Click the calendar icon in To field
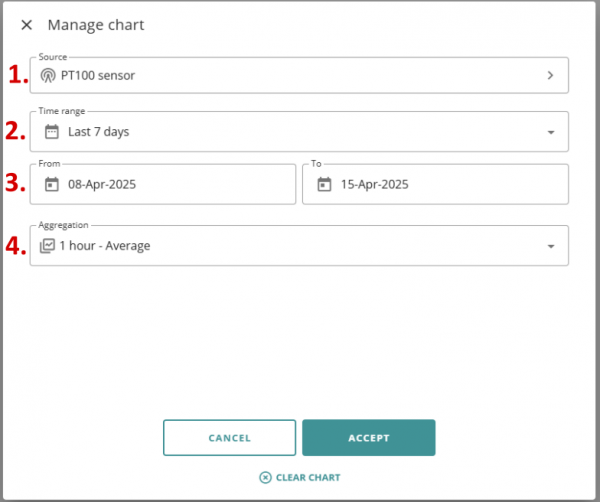Screen dimensions: 600x502 [x=323, y=184]
